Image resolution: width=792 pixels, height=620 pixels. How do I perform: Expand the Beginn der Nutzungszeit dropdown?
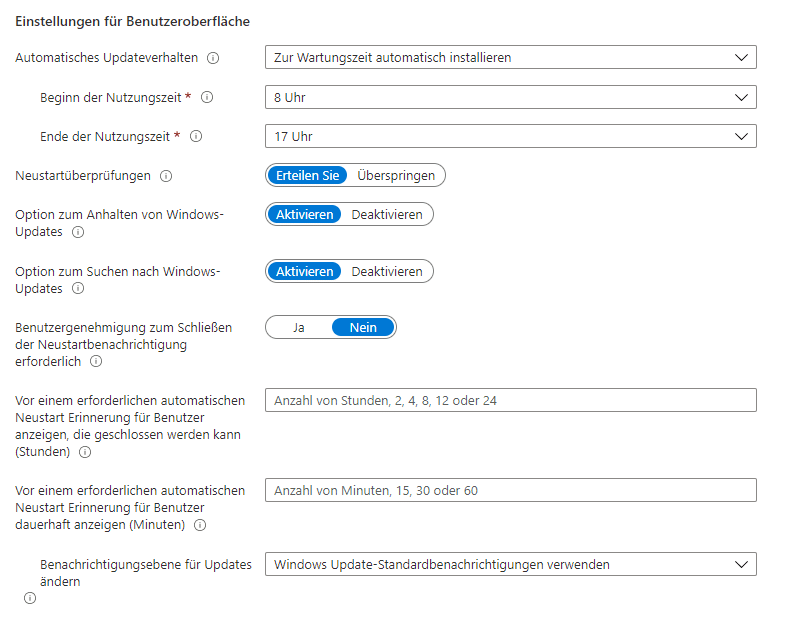click(510, 97)
